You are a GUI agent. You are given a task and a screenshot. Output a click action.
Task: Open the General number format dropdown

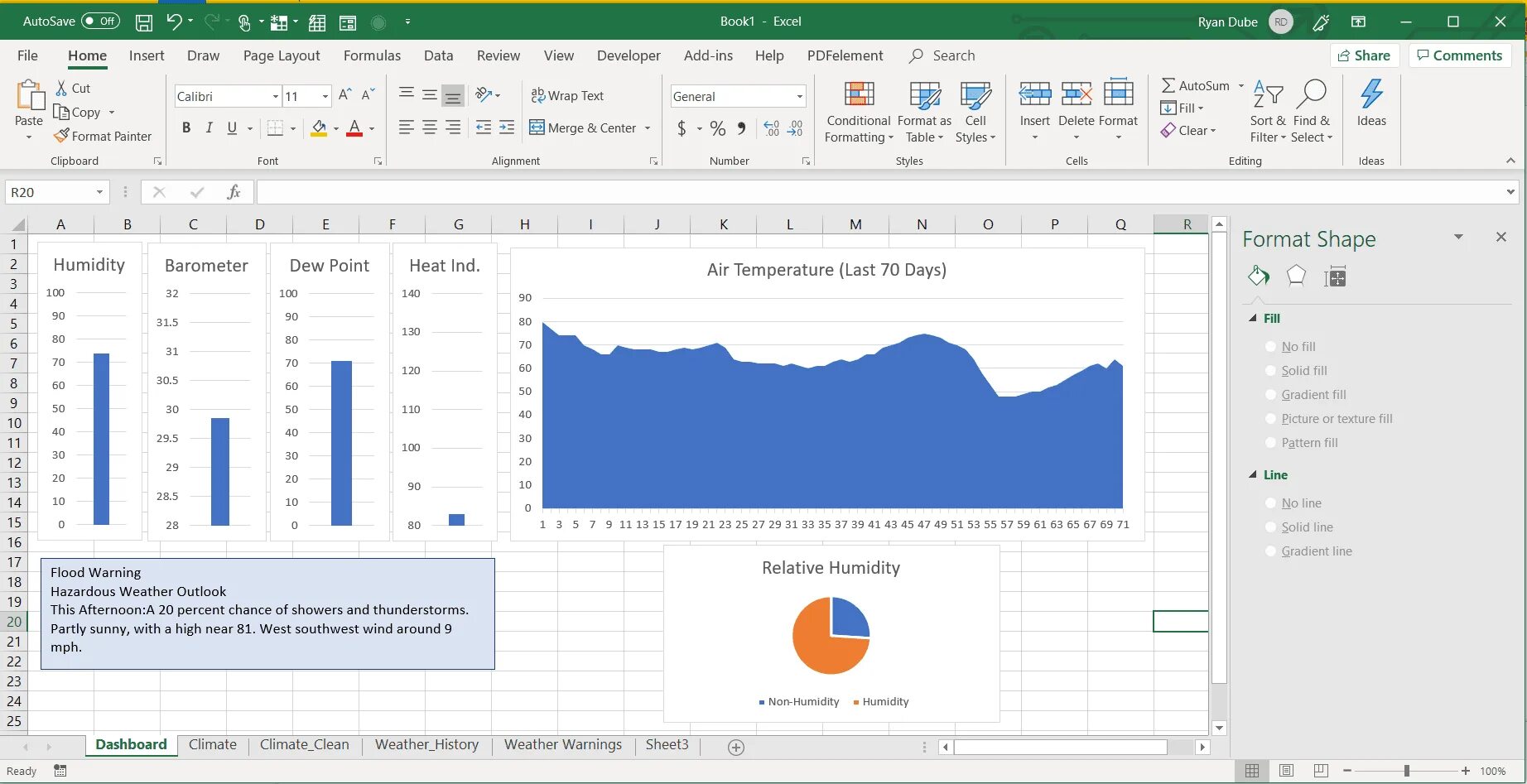click(799, 97)
